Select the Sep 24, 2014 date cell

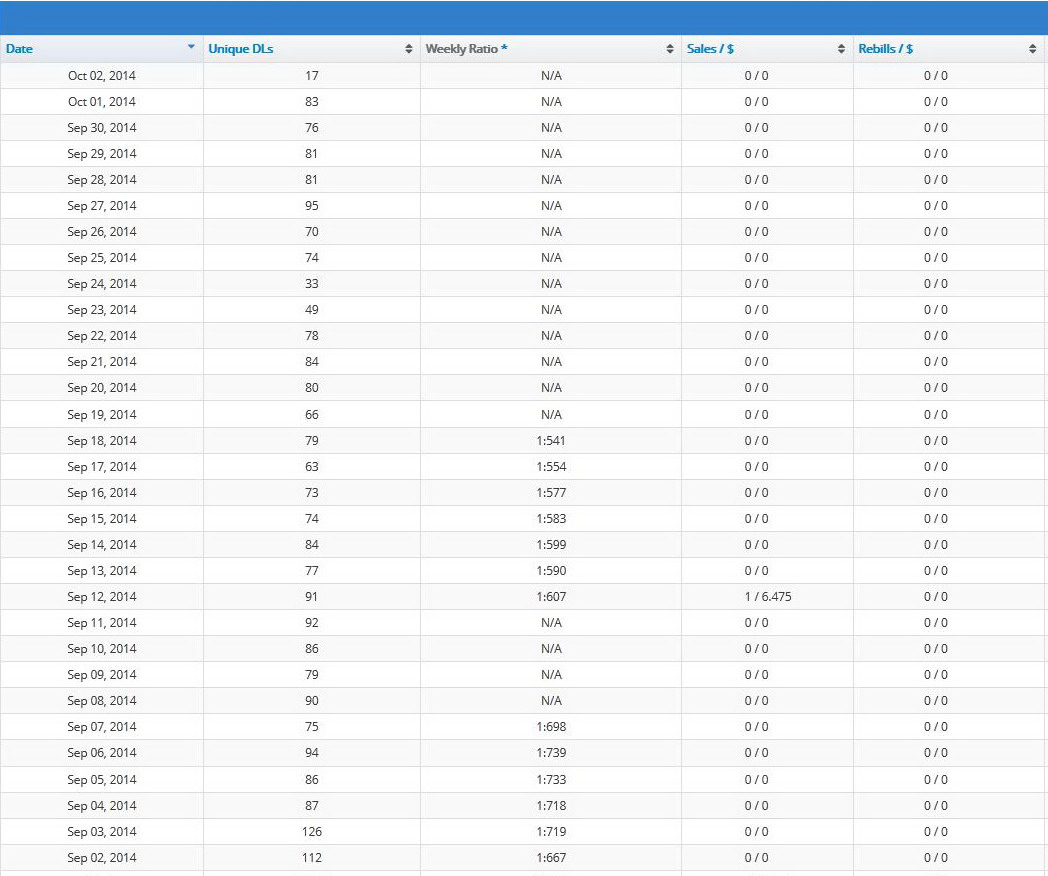tap(102, 284)
